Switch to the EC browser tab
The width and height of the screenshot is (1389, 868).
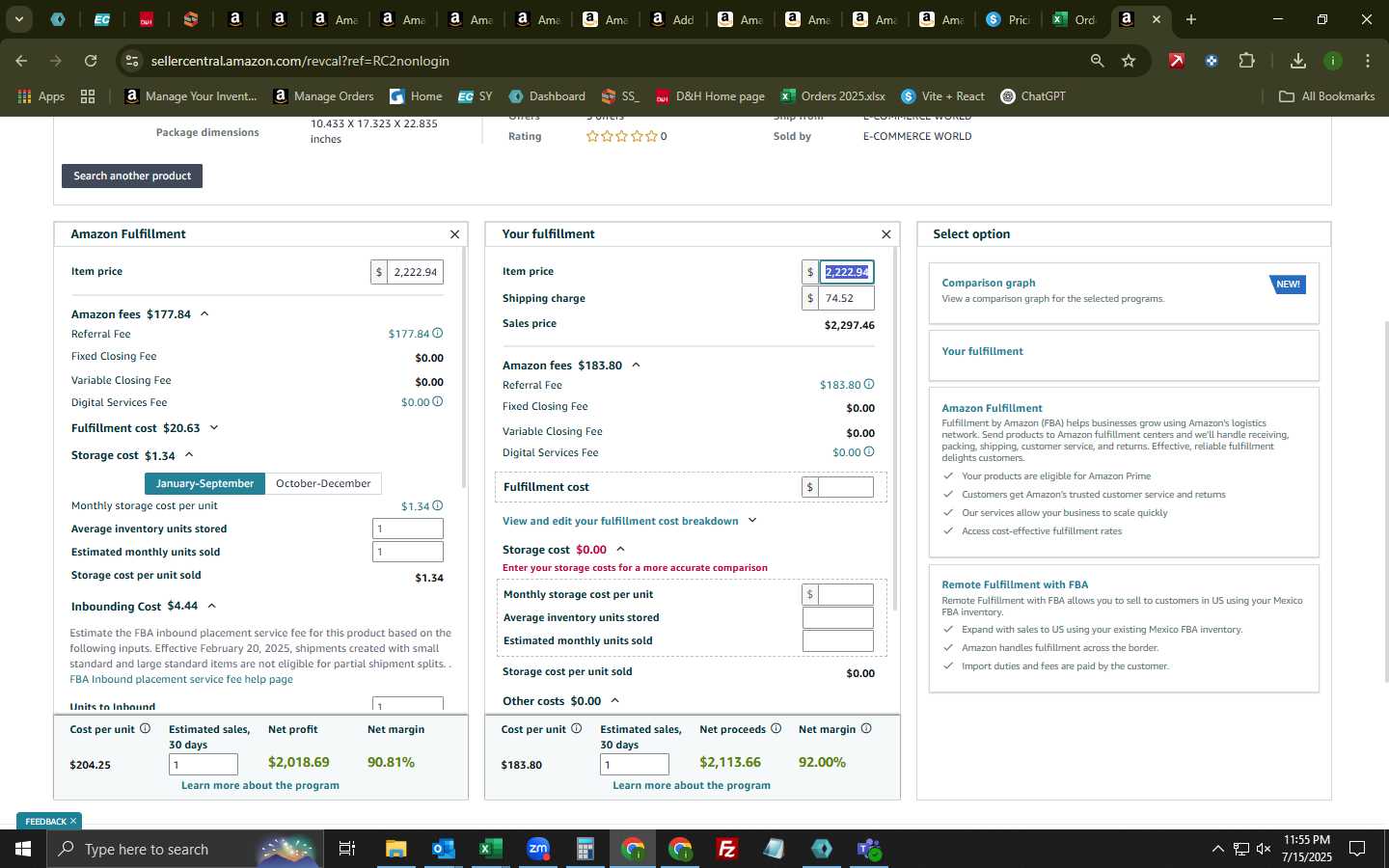point(101,19)
